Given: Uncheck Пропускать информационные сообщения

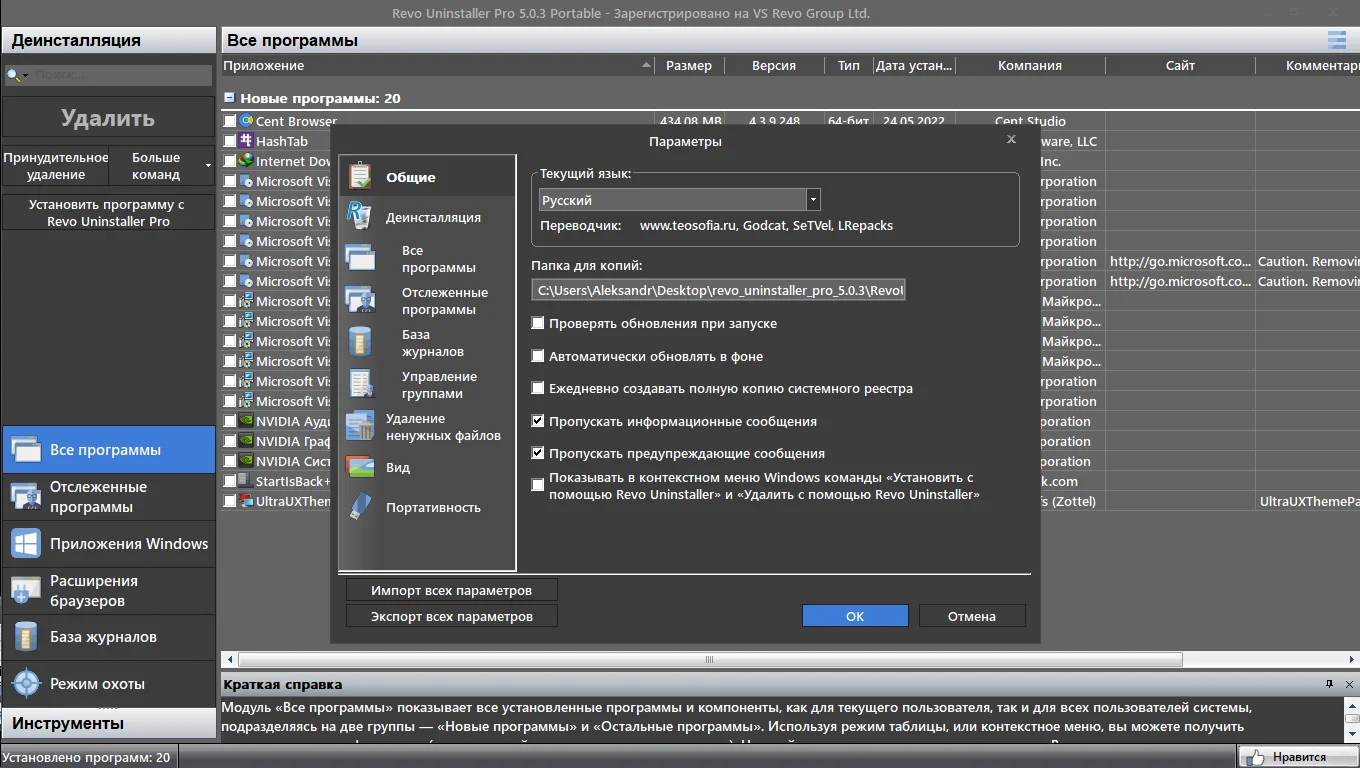Looking at the screenshot, I should coord(538,421).
